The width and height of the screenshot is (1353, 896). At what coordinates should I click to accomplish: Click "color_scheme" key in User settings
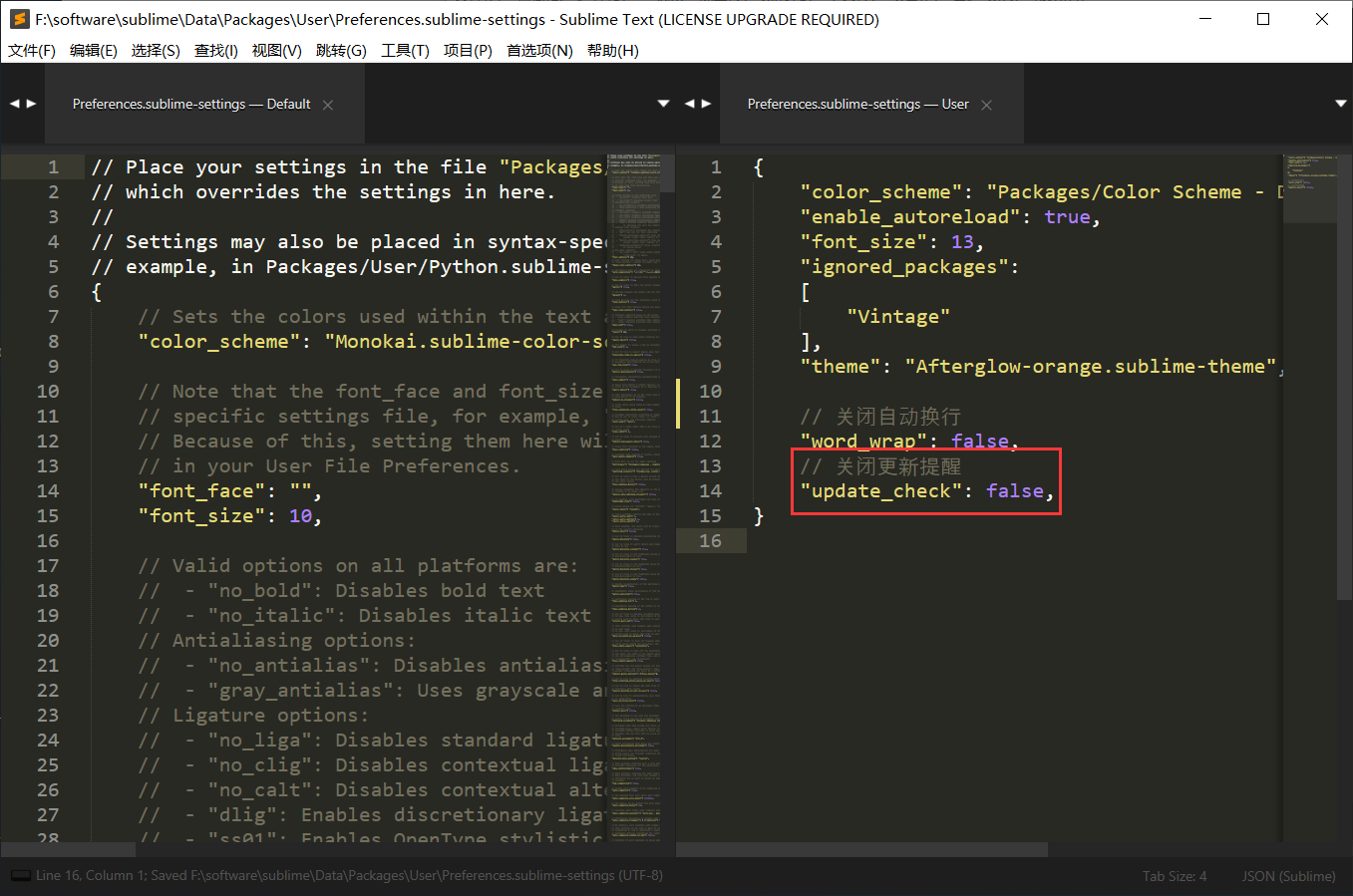click(881, 192)
